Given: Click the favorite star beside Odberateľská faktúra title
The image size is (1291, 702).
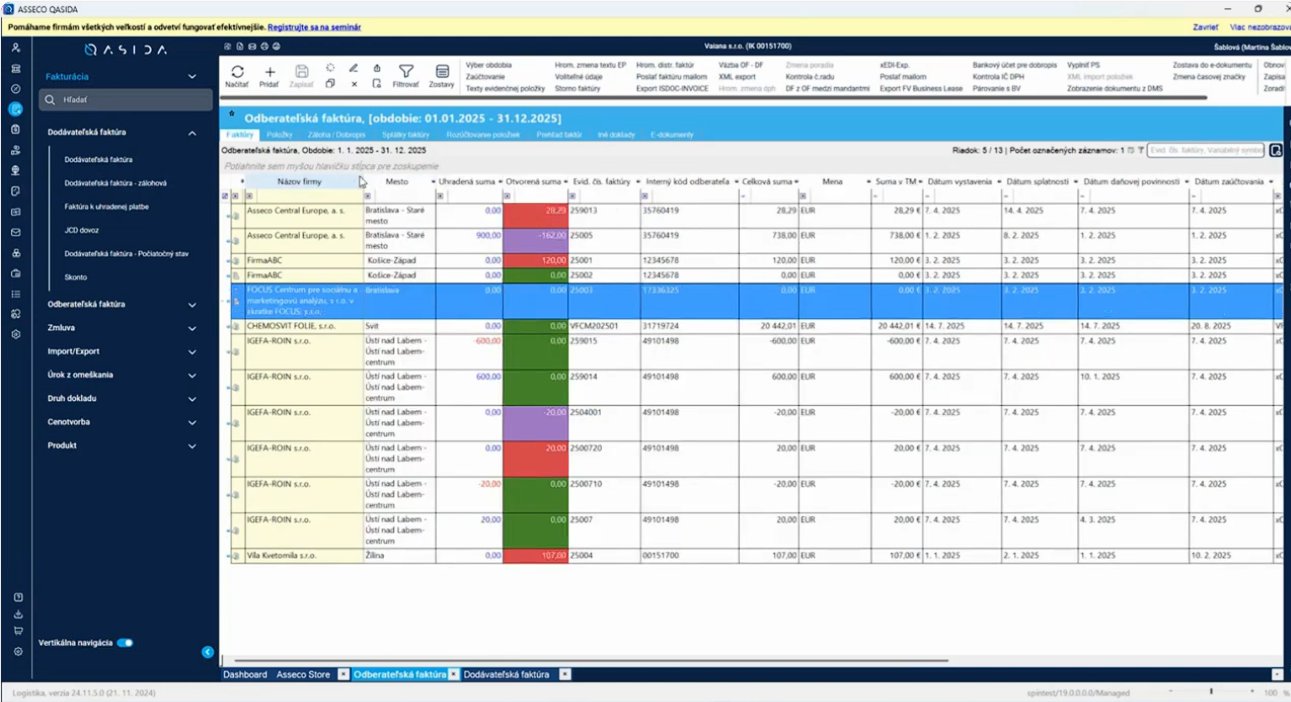Looking at the screenshot, I should (231, 115).
